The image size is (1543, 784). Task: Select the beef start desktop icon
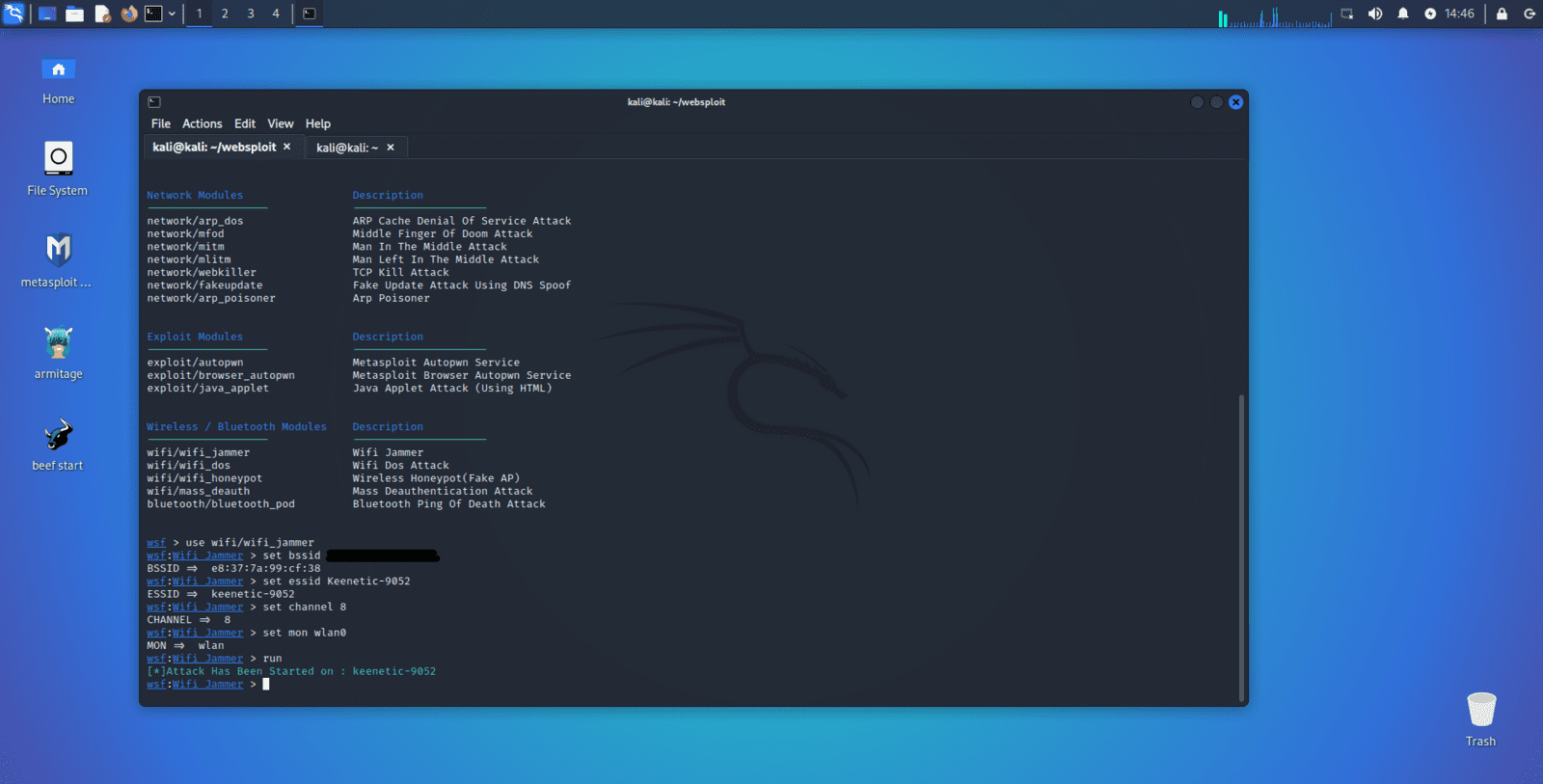click(x=58, y=445)
